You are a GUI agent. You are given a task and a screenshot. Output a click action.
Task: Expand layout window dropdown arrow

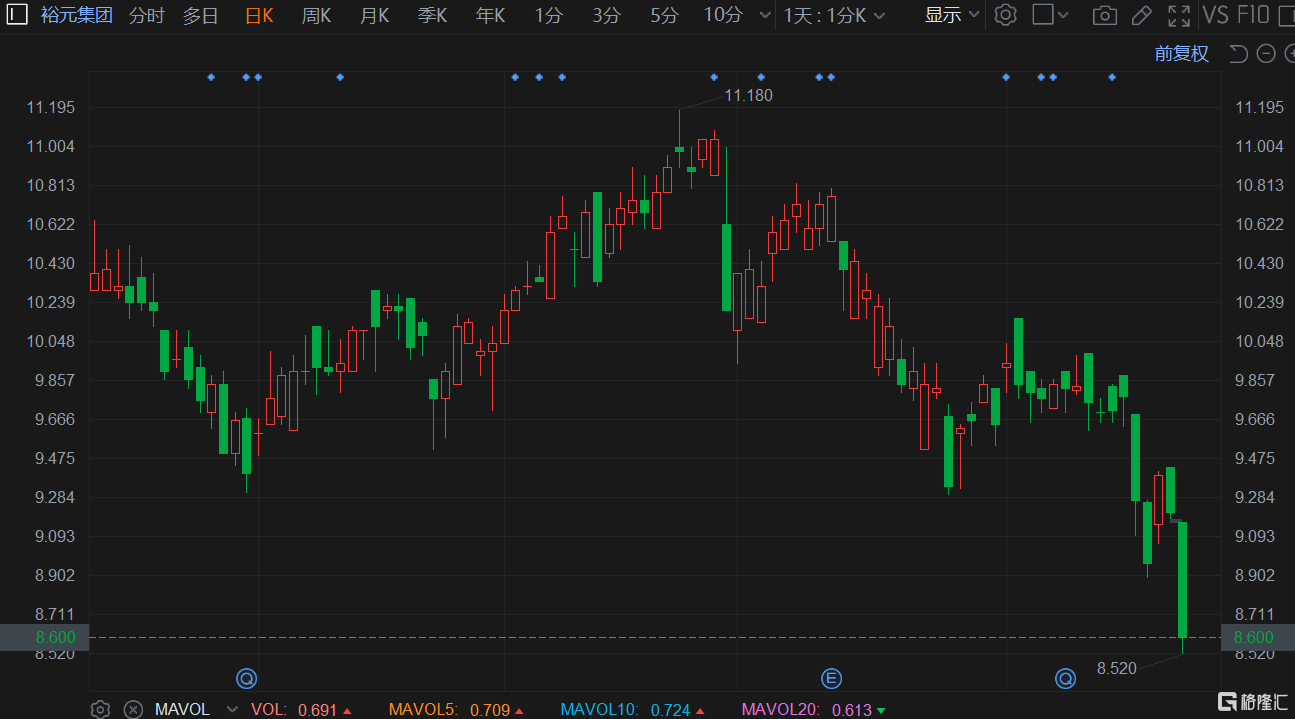point(1063,15)
